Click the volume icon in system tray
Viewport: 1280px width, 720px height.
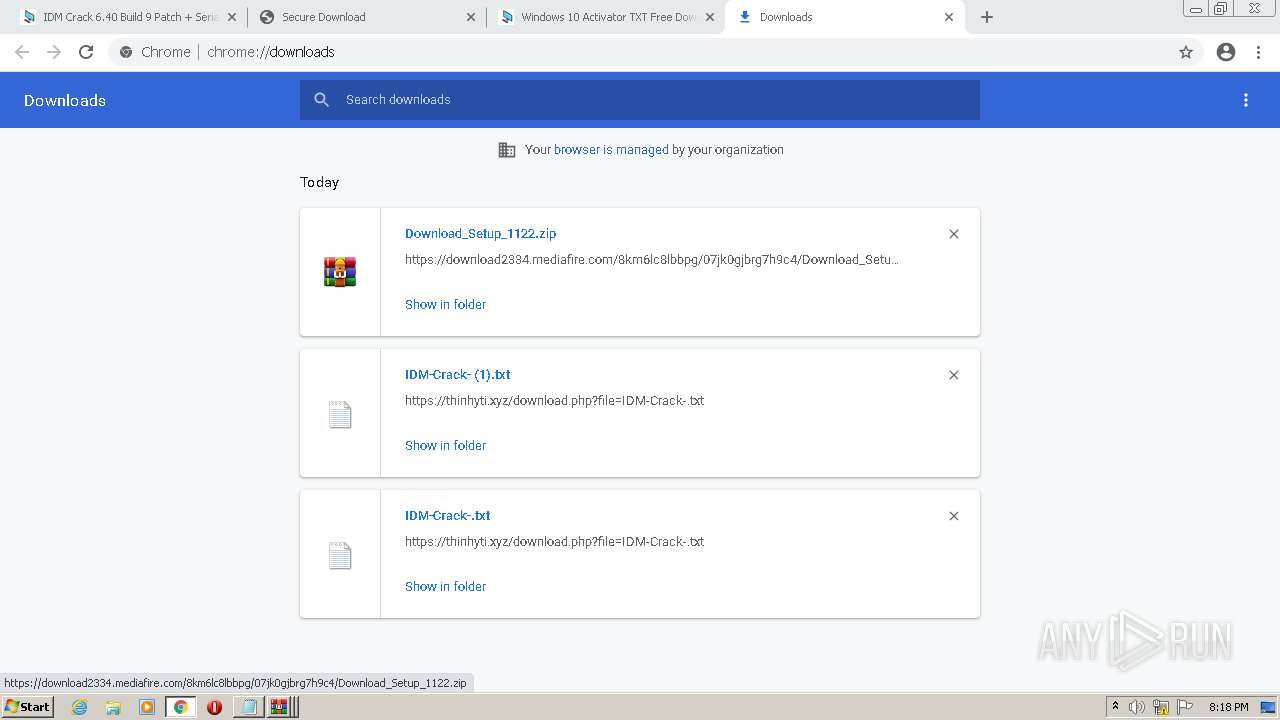tap(1137, 707)
